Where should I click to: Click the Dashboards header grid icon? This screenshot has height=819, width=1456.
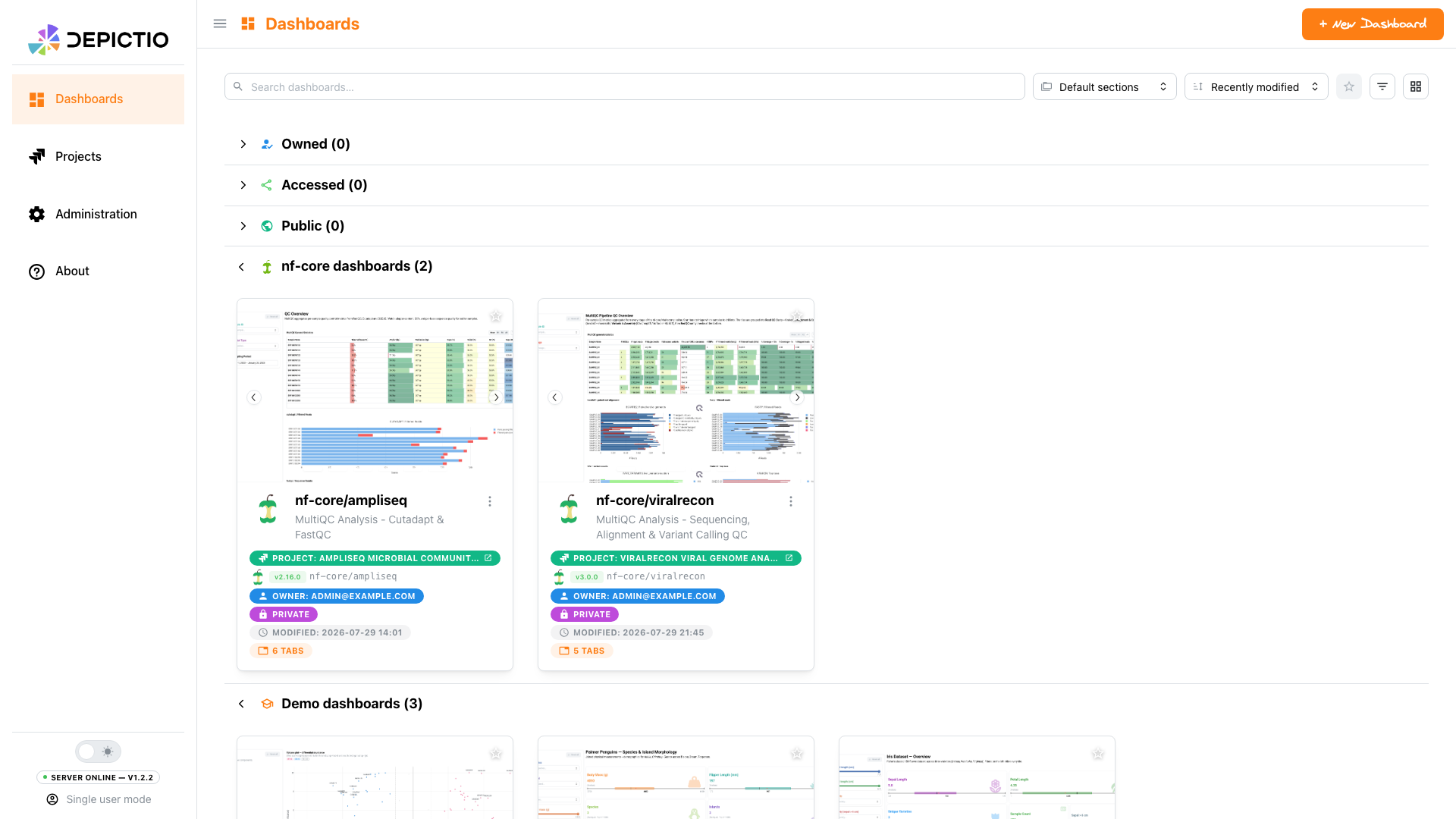(248, 24)
